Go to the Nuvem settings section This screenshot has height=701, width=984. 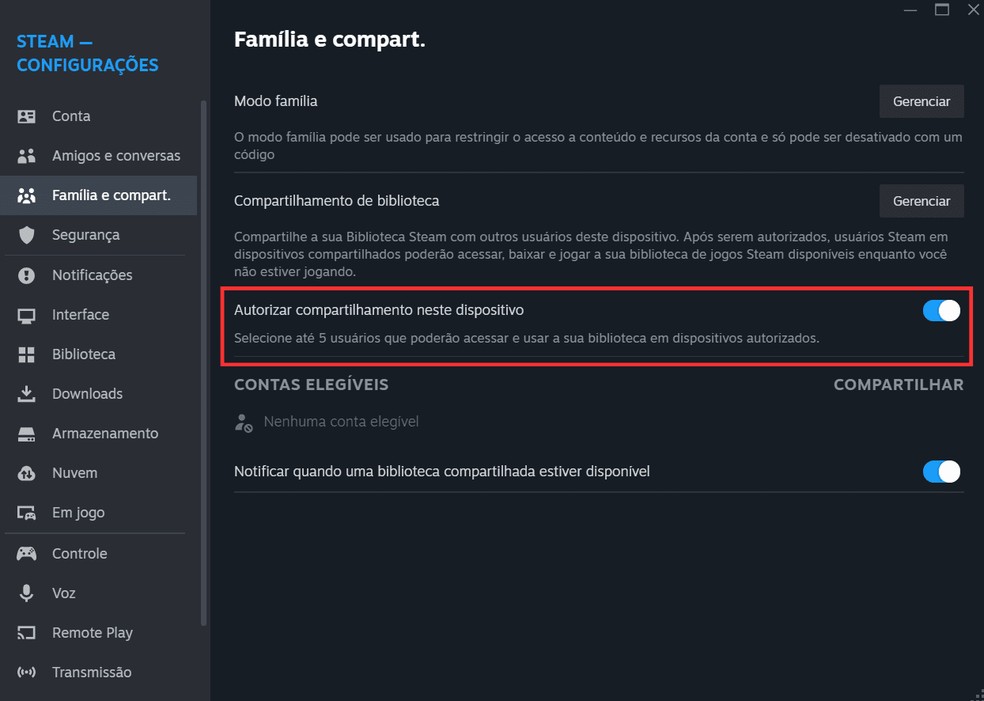click(75, 473)
